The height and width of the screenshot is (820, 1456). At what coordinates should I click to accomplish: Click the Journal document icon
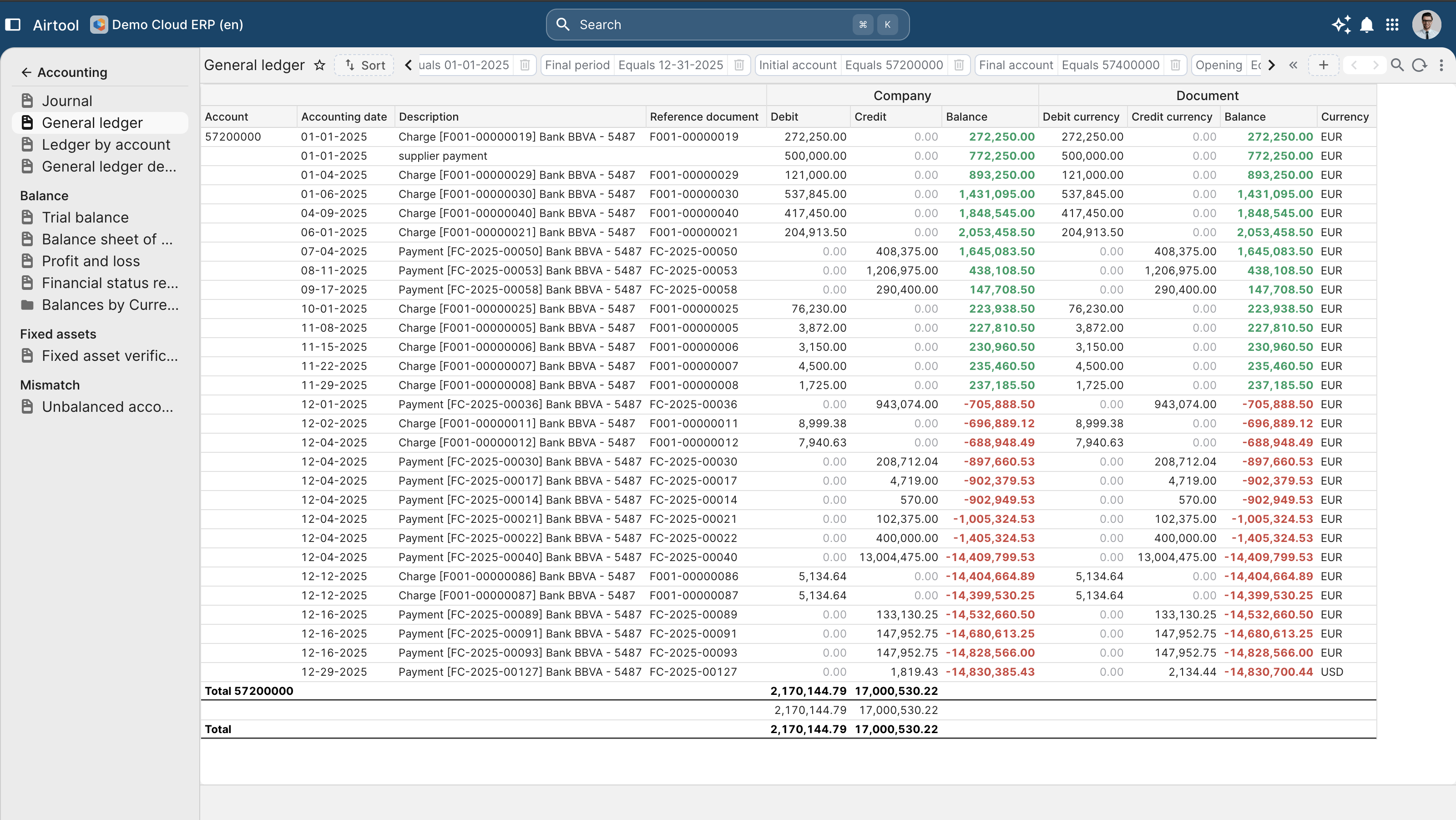tap(27, 101)
